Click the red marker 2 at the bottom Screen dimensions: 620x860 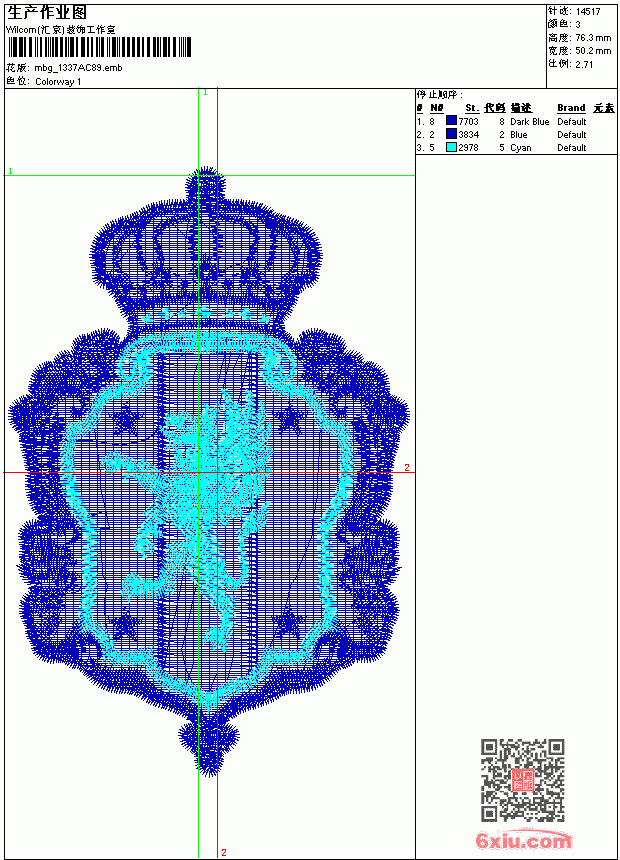click(x=224, y=852)
